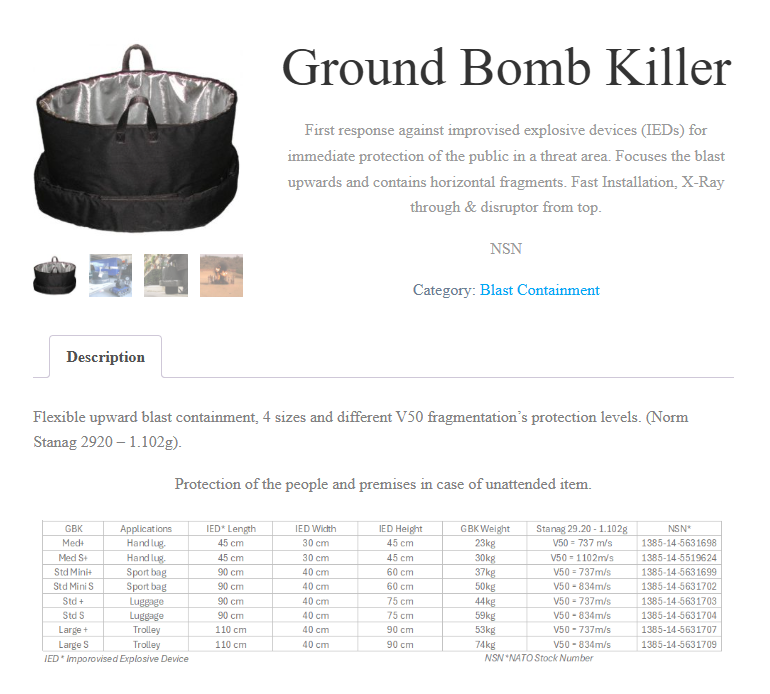Switch to the Description tab
770x694 pixels.
pos(105,357)
